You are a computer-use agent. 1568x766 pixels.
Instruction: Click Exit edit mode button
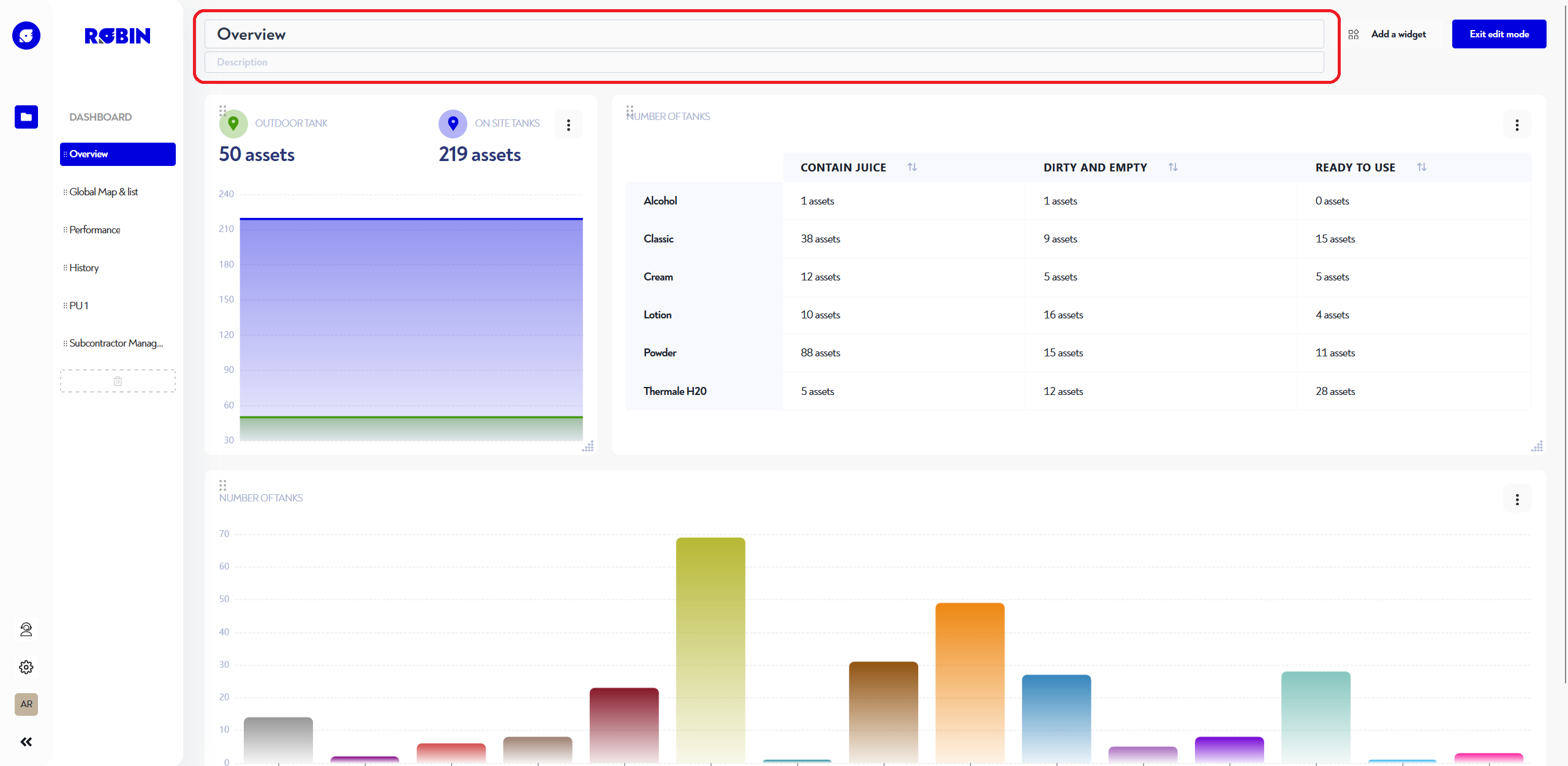[1499, 34]
